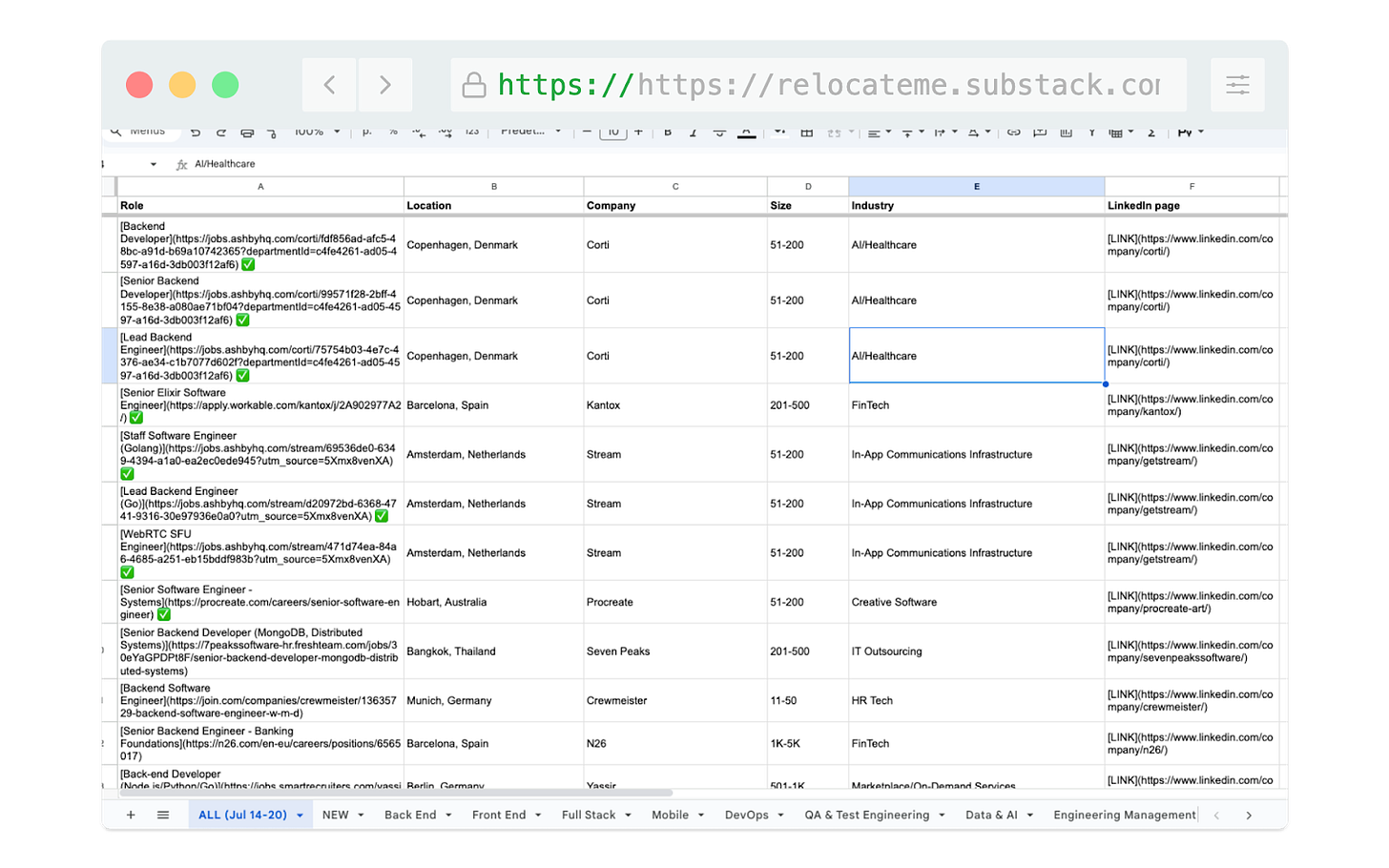Switch to the Engineering Management sheet tab
The width and height of the screenshot is (1389, 868).
1124,816
